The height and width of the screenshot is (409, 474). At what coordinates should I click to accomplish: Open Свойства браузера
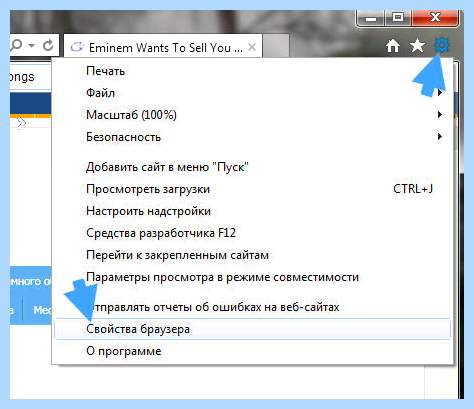pyautogui.click(x=253, y=329)
